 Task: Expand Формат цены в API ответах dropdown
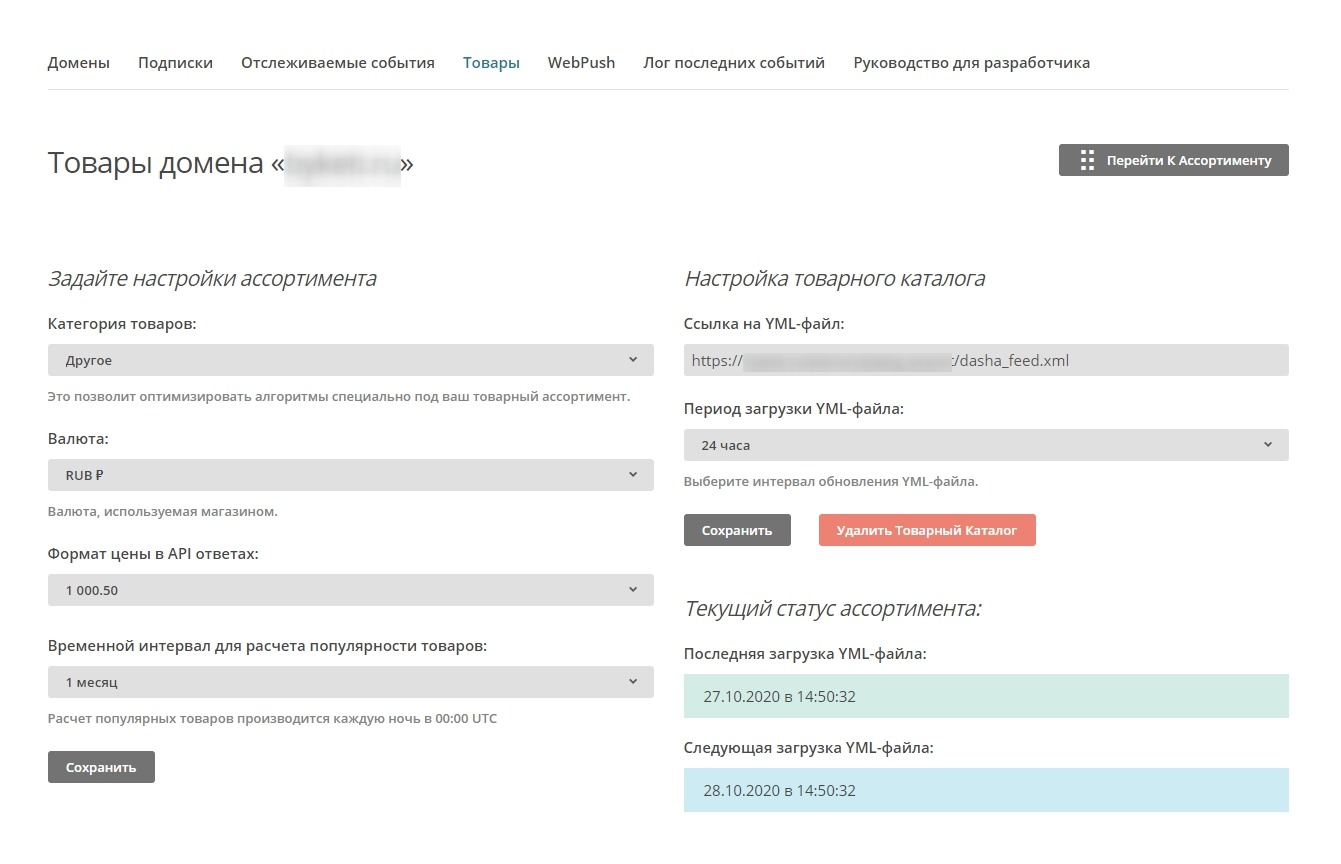350,590
